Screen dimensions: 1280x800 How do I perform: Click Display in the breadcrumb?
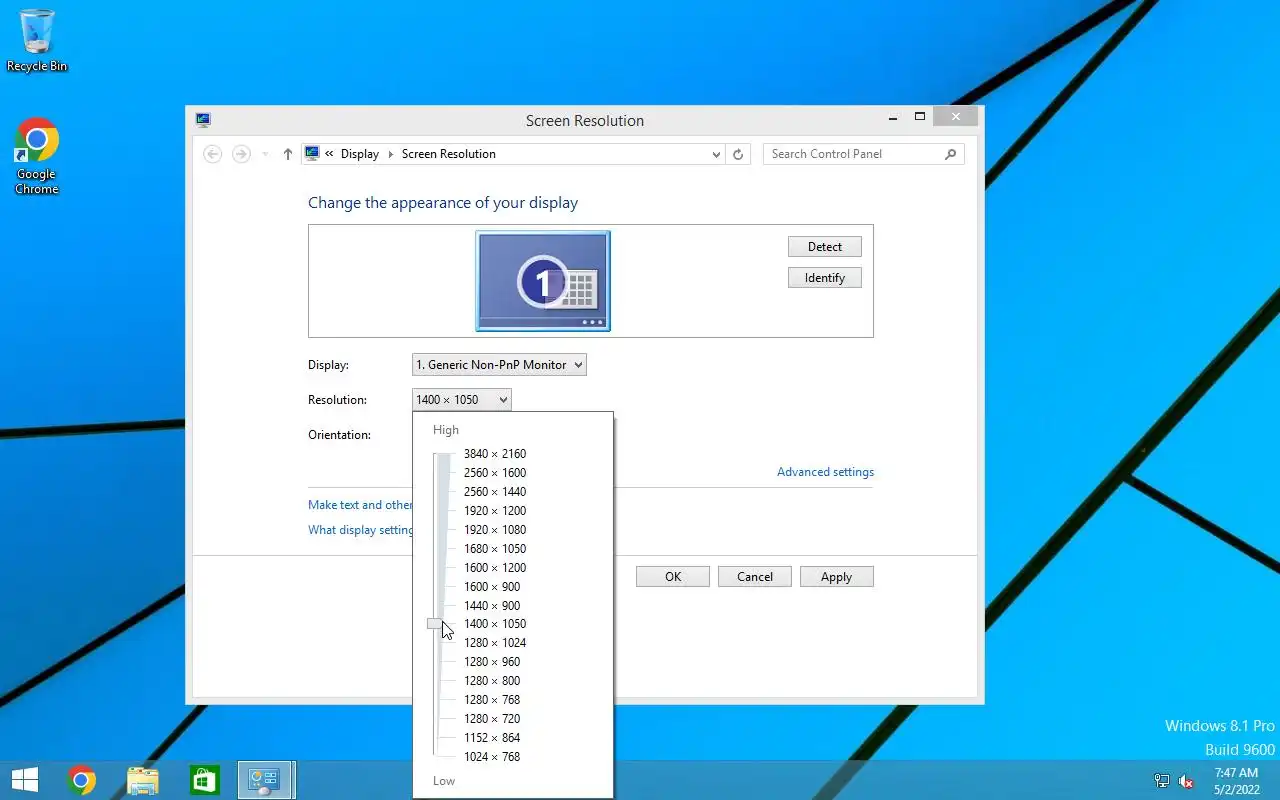(x=360, y=154)
